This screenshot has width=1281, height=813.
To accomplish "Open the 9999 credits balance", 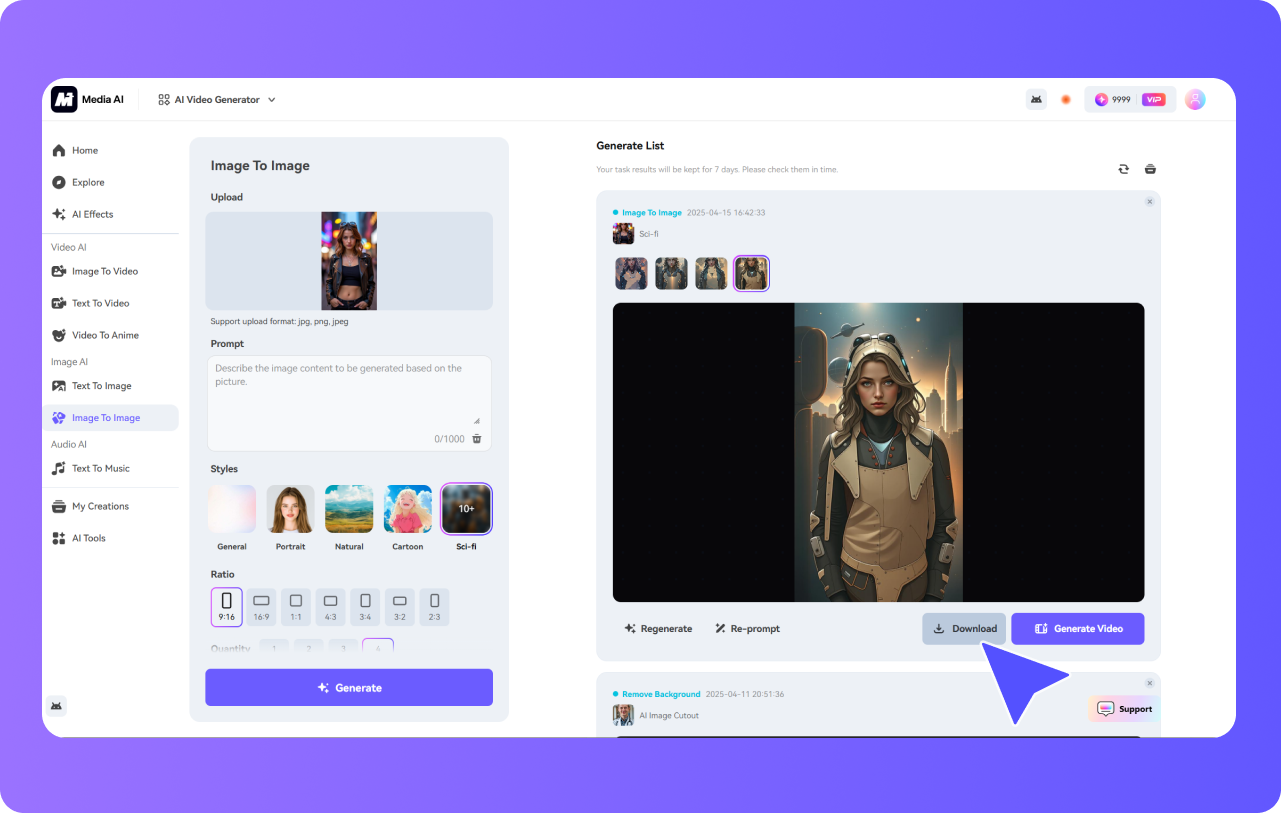I will [1113, 100].
